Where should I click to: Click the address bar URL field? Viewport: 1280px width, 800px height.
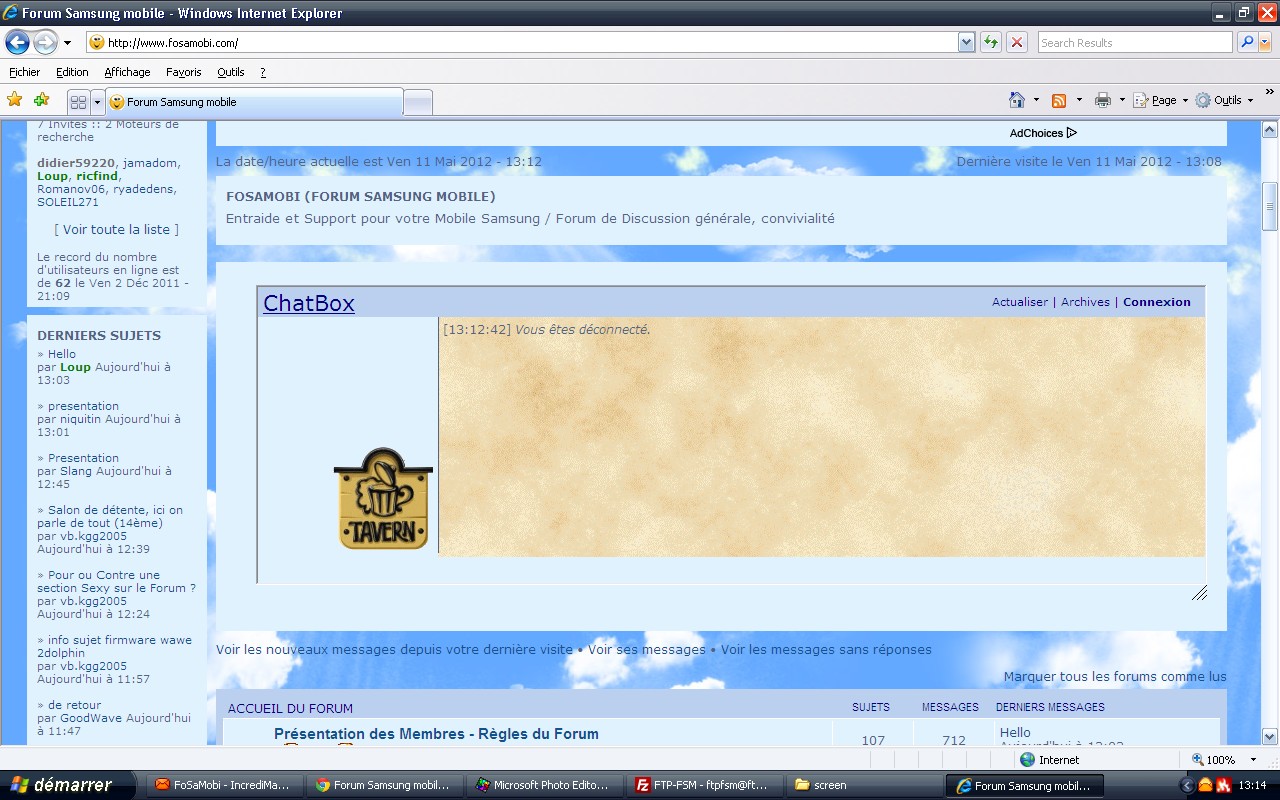[521, 42]
